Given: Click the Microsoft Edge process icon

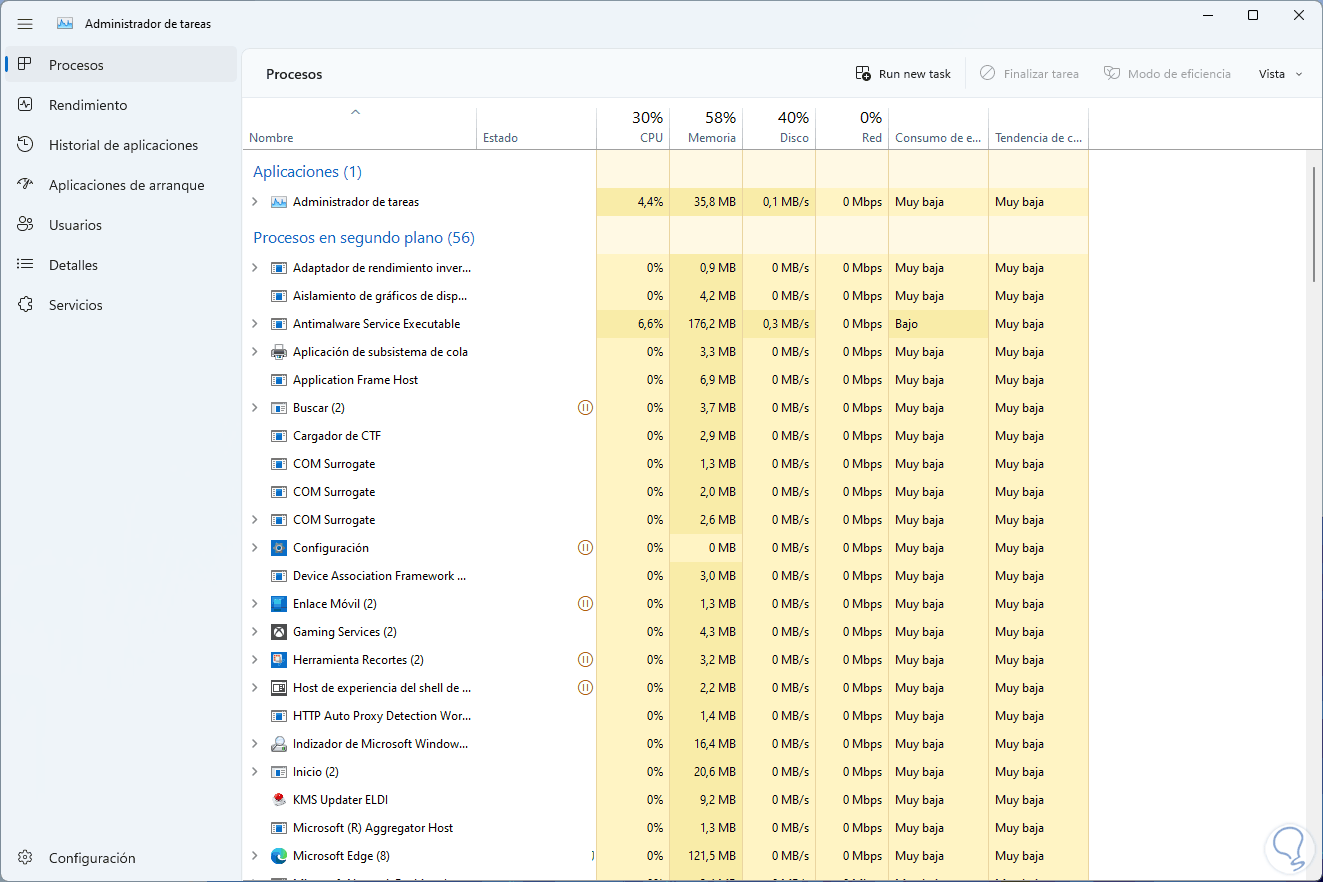Looking at the screenshot, I should pos(279,856).
